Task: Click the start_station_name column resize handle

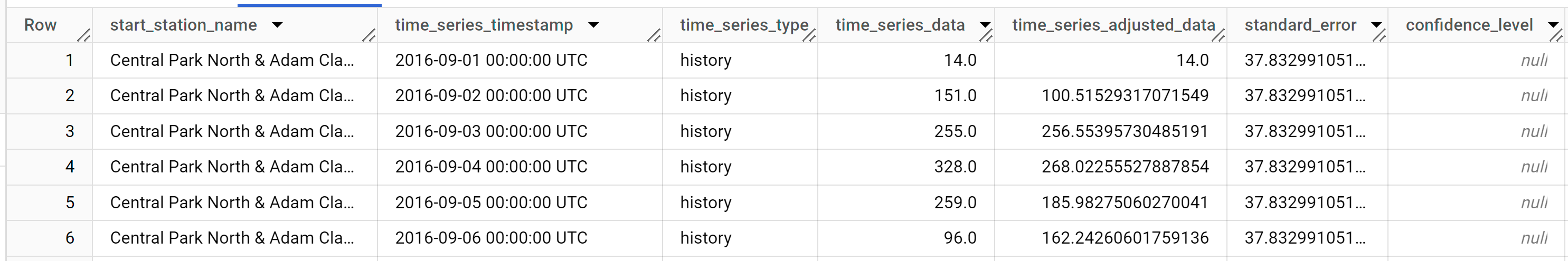Action: click(x=369, y=36)
